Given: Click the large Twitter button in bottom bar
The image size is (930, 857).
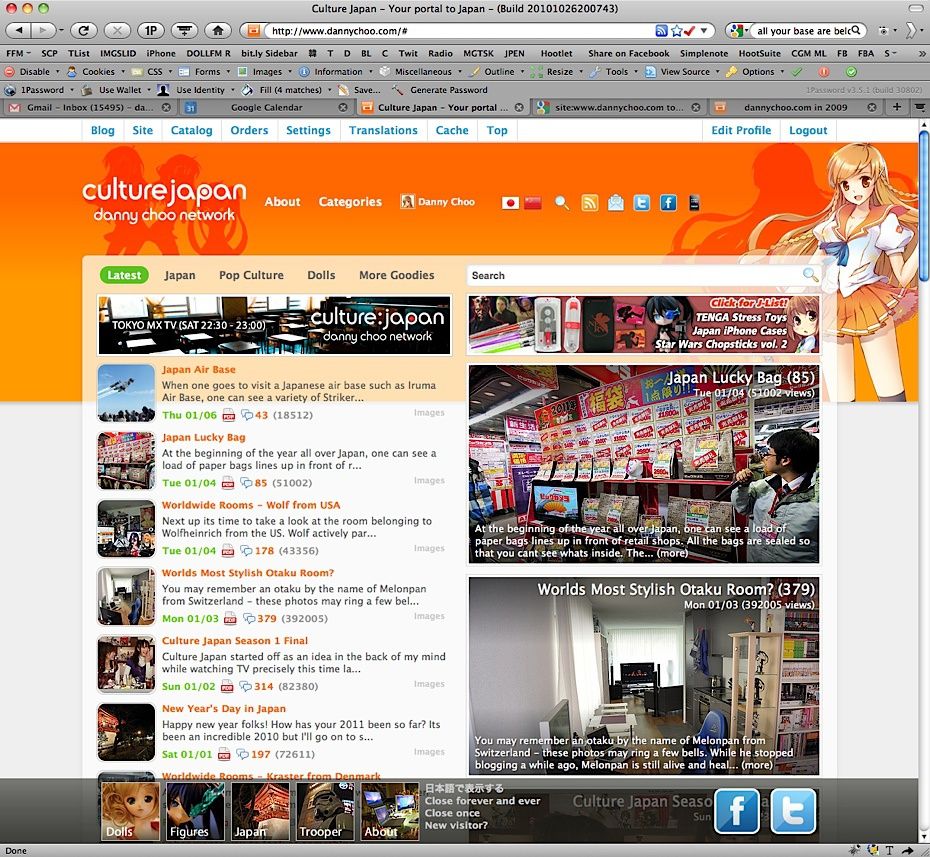Looking at the screenshot, I should coord(793,811).
